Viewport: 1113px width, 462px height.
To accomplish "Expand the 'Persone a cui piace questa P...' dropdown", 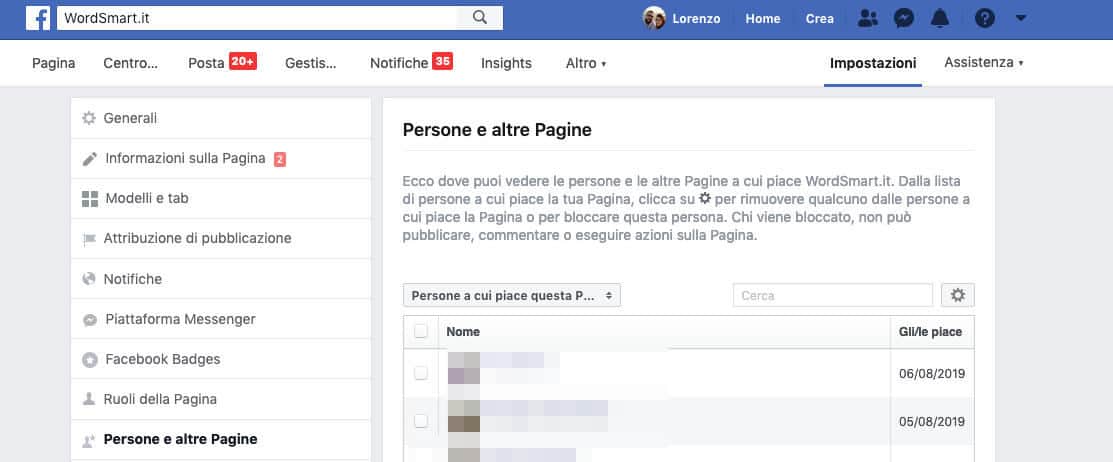I will pyautogui.click(x=512, y=295).
